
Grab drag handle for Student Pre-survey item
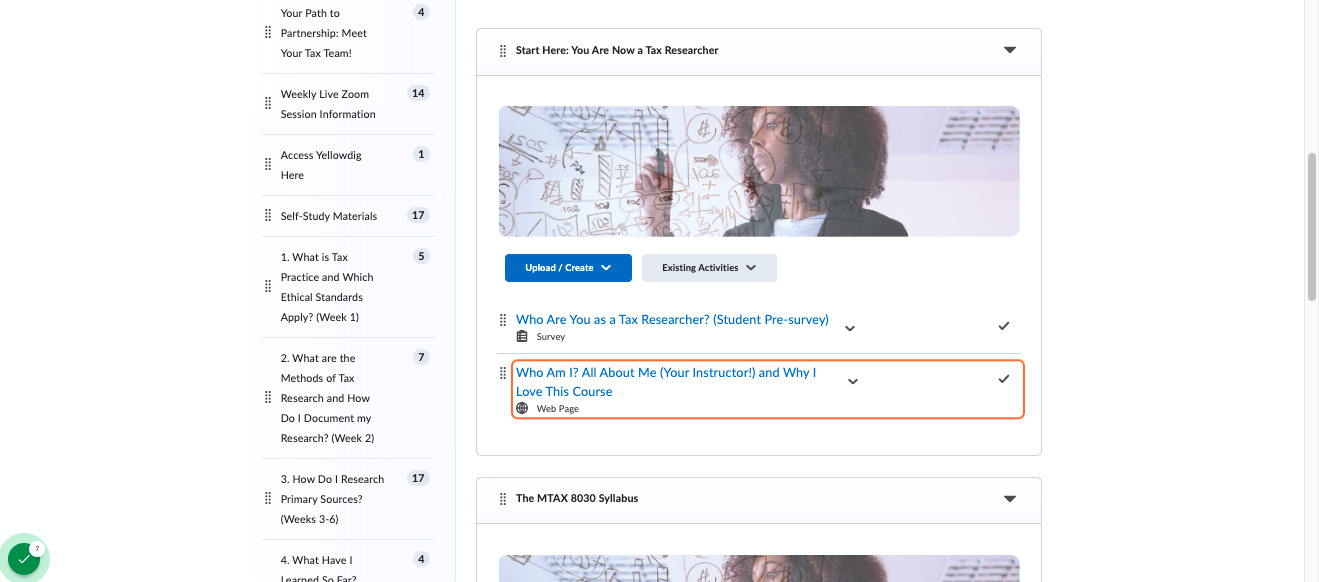(x=503, y=320)
